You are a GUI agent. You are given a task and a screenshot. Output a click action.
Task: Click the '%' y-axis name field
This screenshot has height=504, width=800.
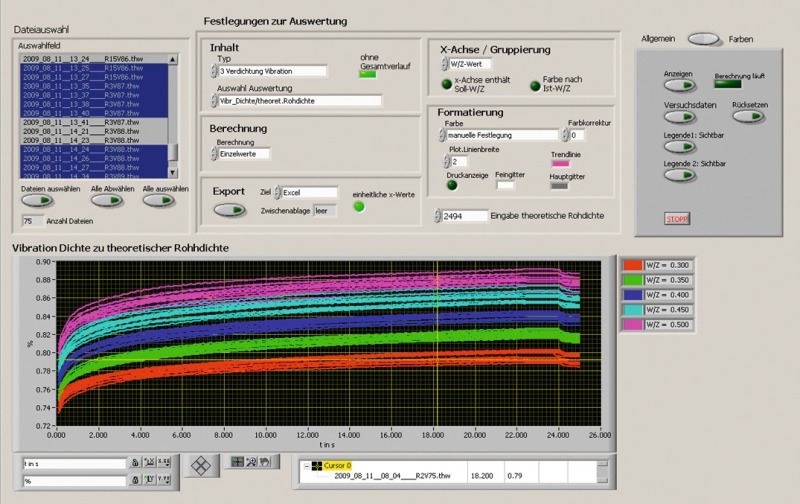pyautogui.click(x=74, y=481)
